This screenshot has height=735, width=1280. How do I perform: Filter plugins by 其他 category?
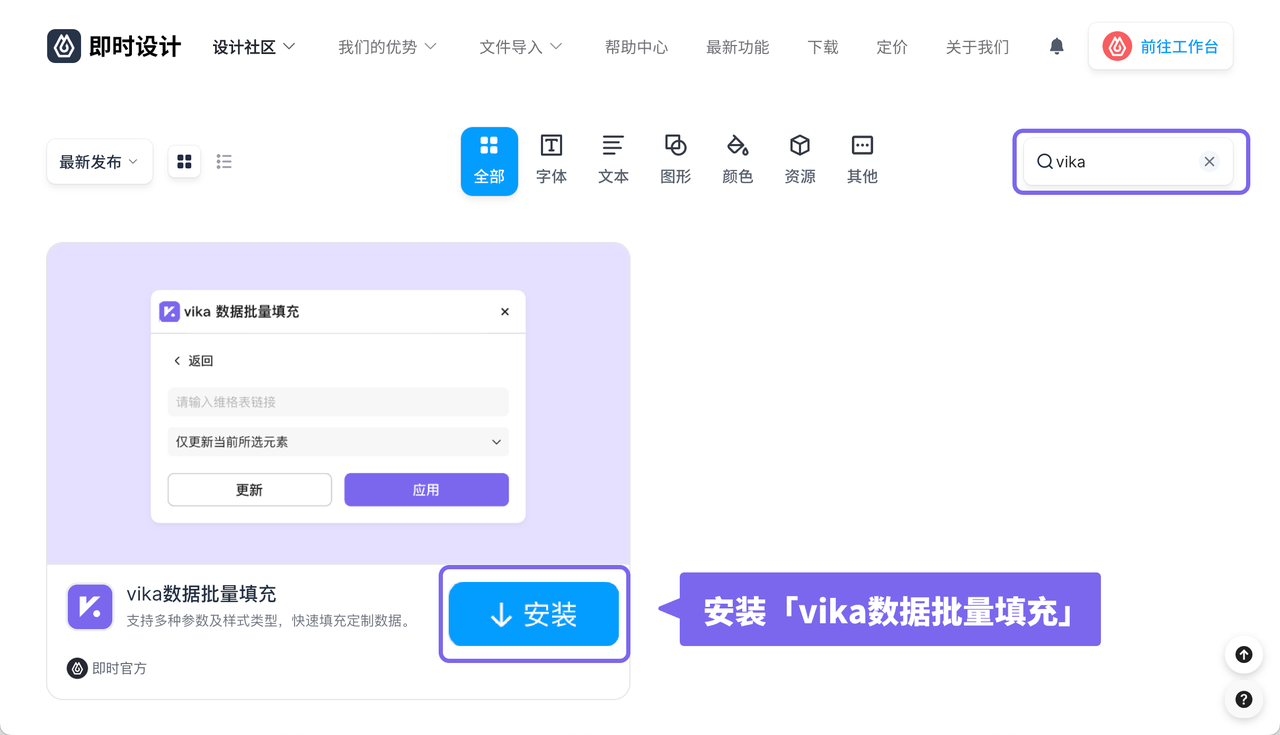[x=861, y=160]
